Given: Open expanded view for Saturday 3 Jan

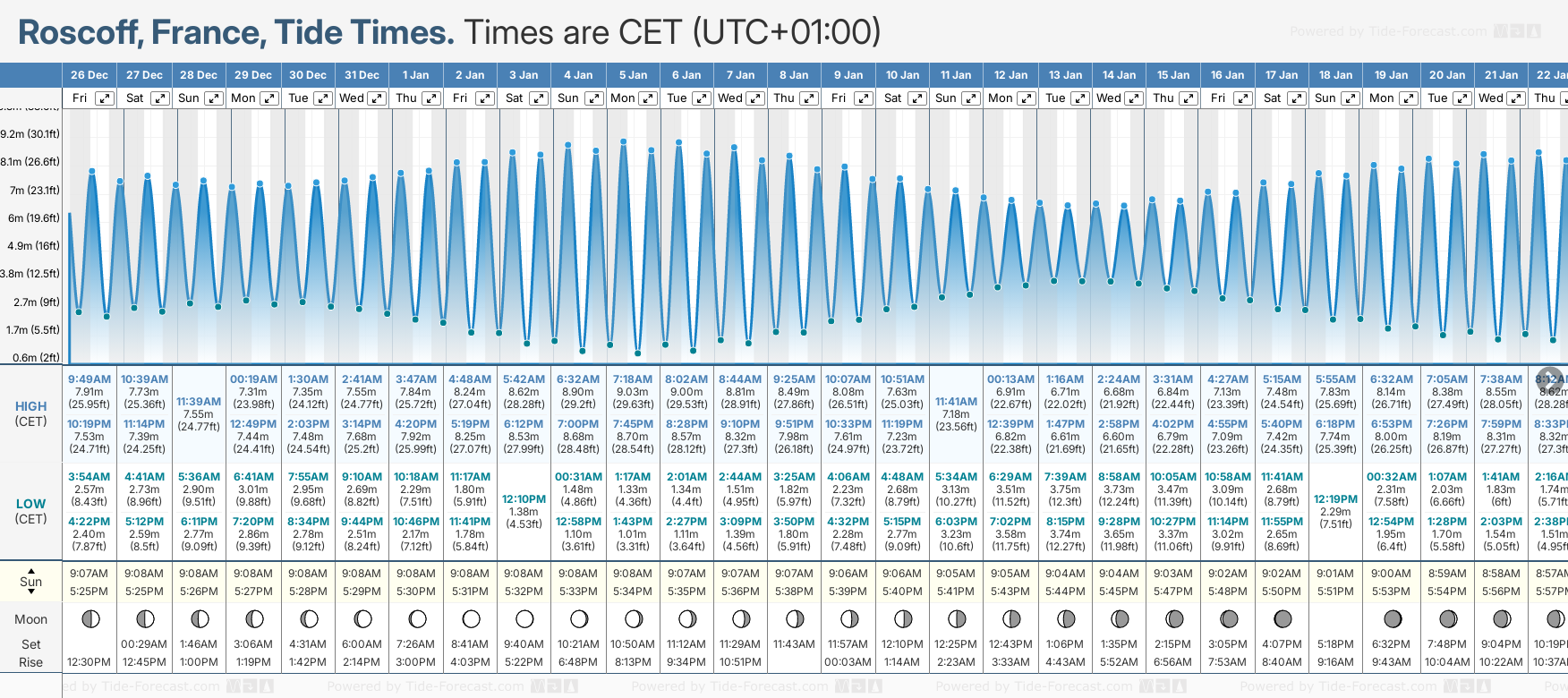Looking at the screenshot, I should point(539,98).
